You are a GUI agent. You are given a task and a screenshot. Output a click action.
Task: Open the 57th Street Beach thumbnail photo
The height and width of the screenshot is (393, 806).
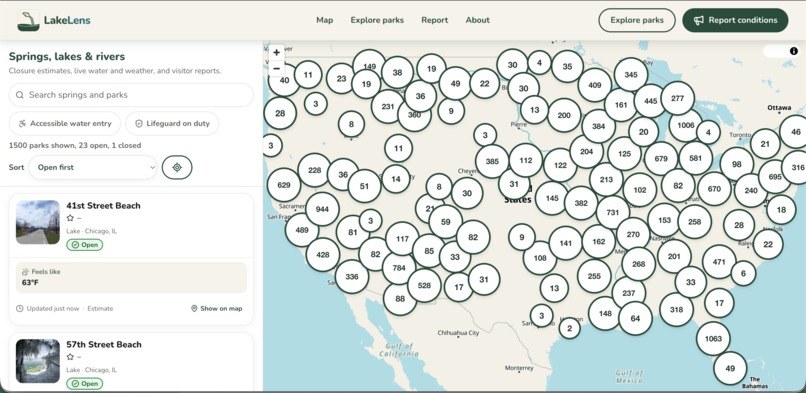38,361
